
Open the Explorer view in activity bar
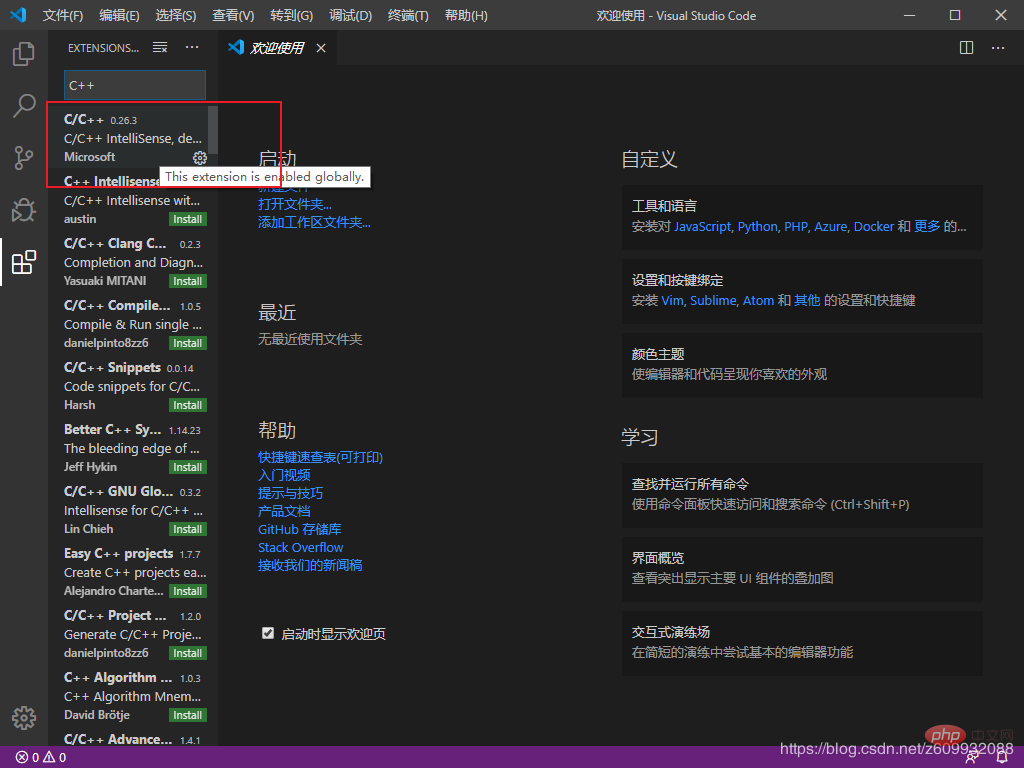[x=24, y=54]
